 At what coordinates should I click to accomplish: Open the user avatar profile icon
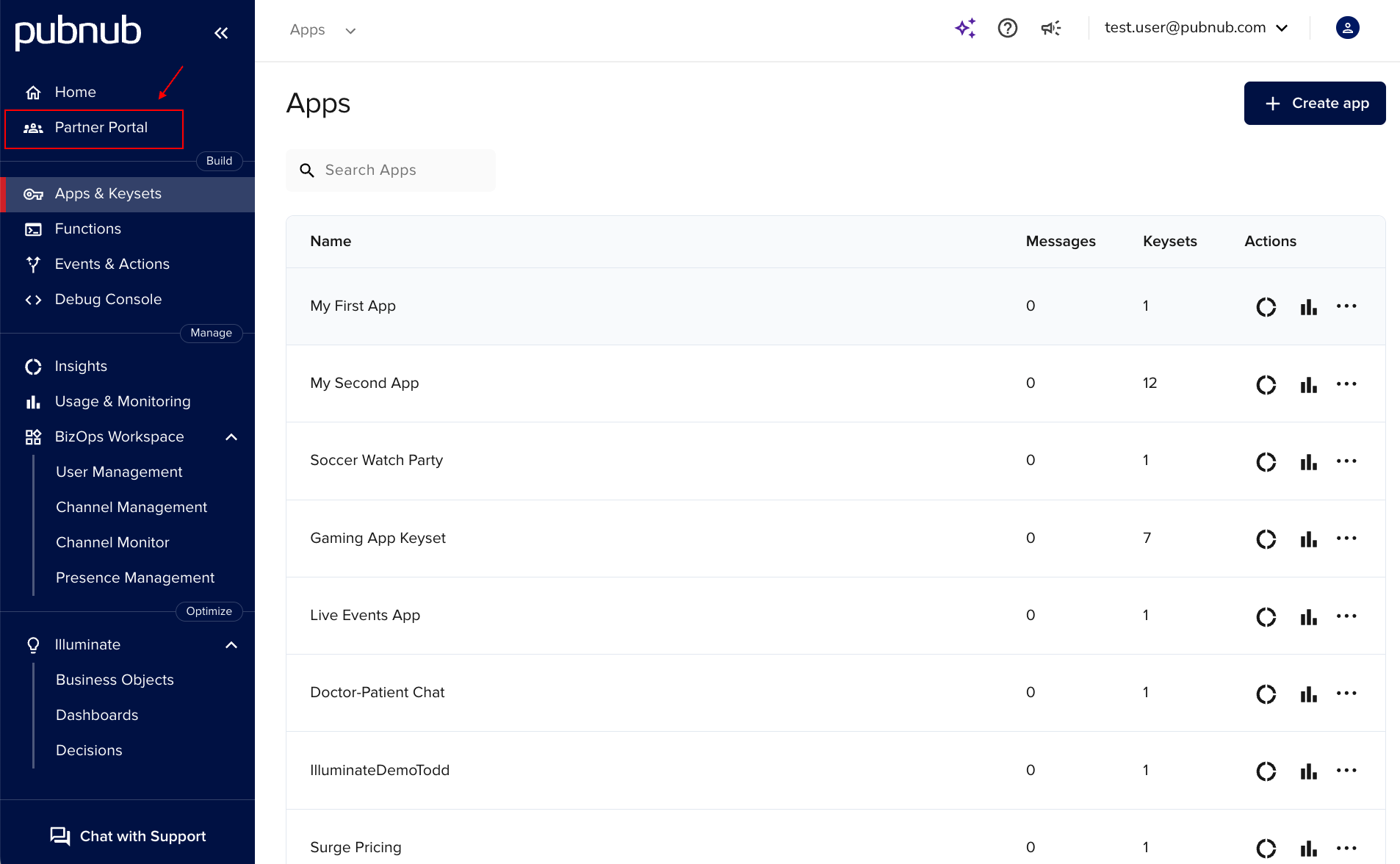point(1347,27)
